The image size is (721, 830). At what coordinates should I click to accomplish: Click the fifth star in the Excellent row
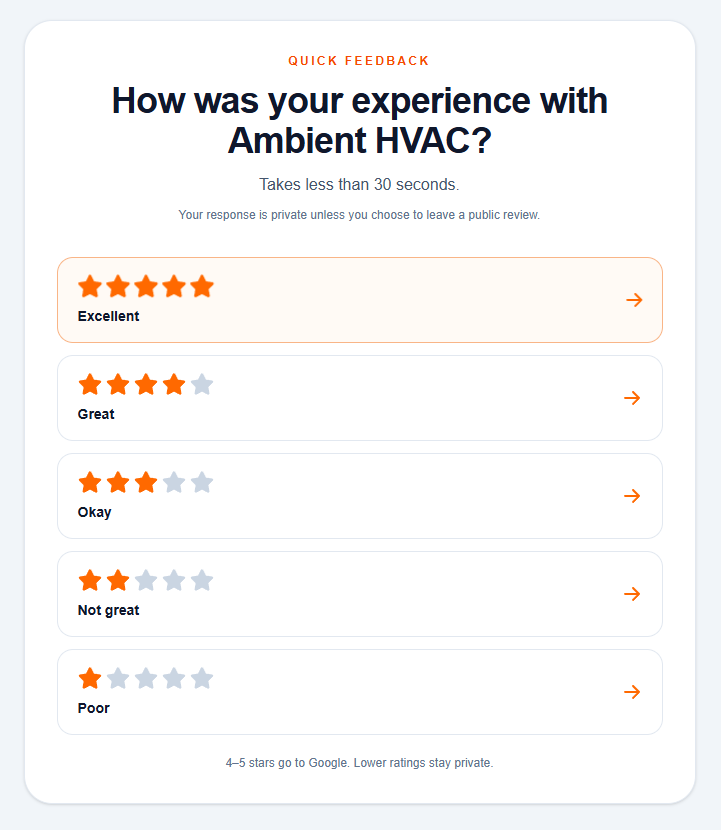pos(202,287)
